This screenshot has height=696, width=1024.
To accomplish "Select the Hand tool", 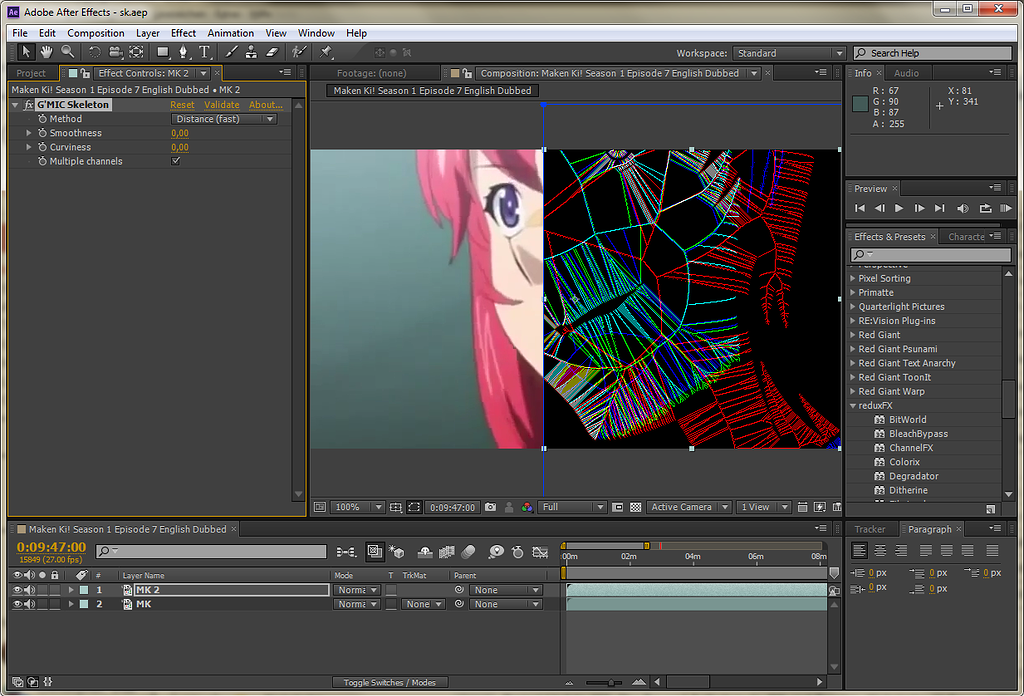I will pos(47,52).
